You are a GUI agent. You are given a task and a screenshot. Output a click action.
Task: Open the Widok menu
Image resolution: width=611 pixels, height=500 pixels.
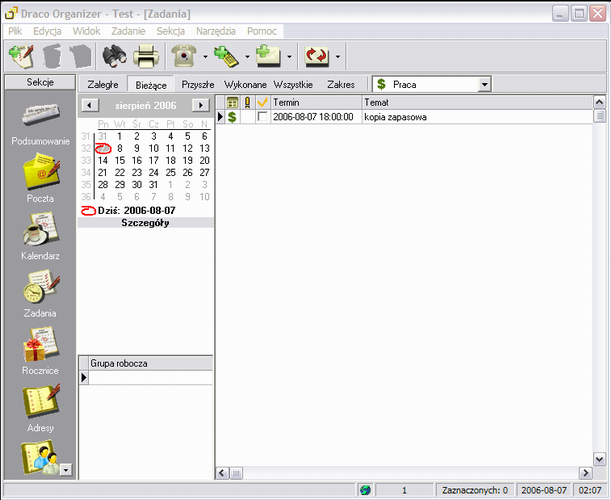click(x=86, y=31)
